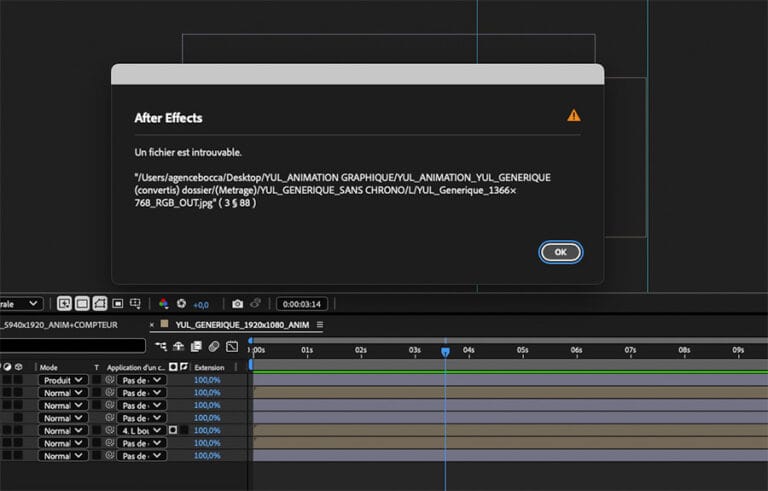
Task: Click the Produit layer's duration bar in the timeline
Action: (510, 380)
